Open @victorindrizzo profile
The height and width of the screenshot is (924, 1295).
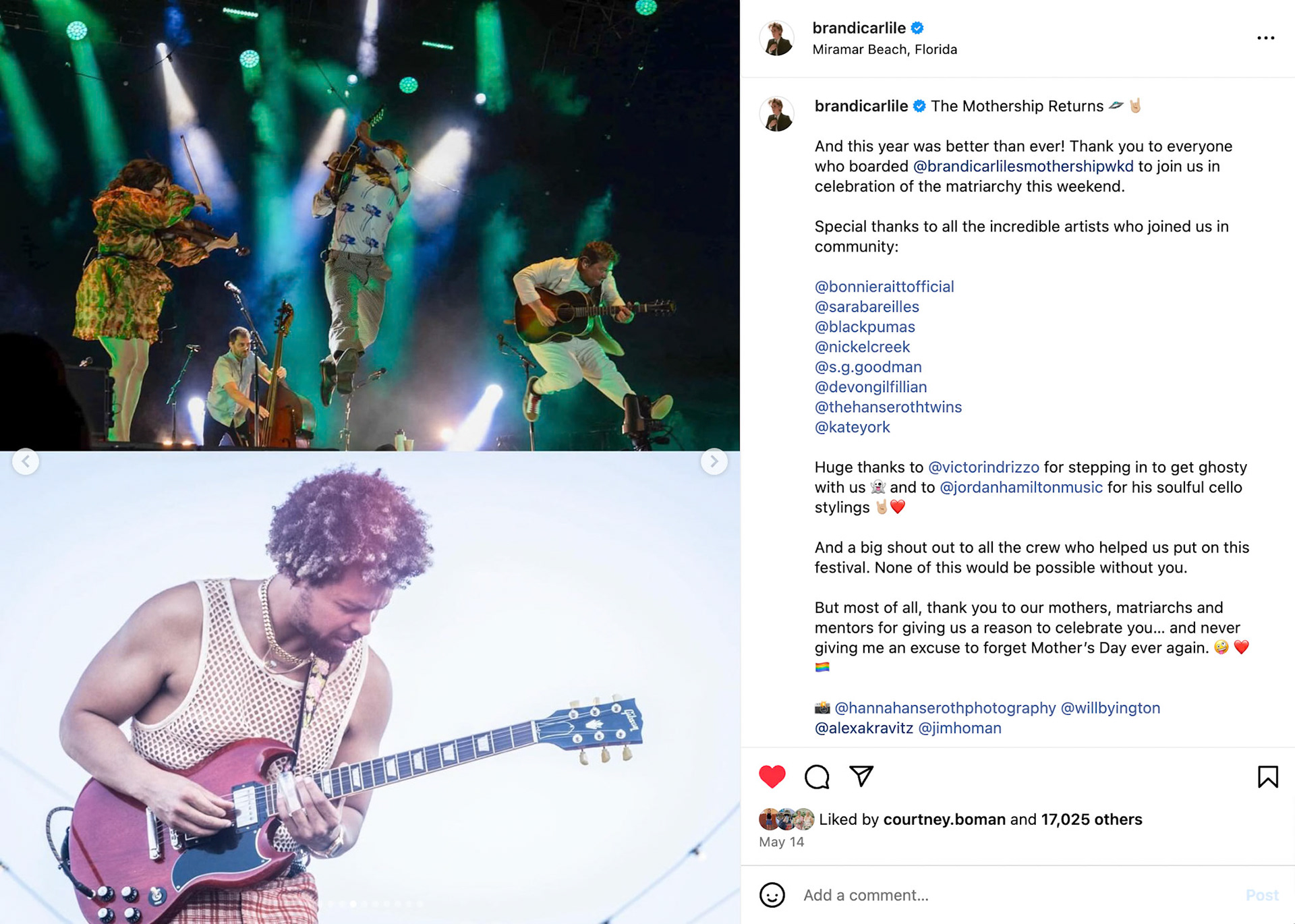tap(983, 467)
